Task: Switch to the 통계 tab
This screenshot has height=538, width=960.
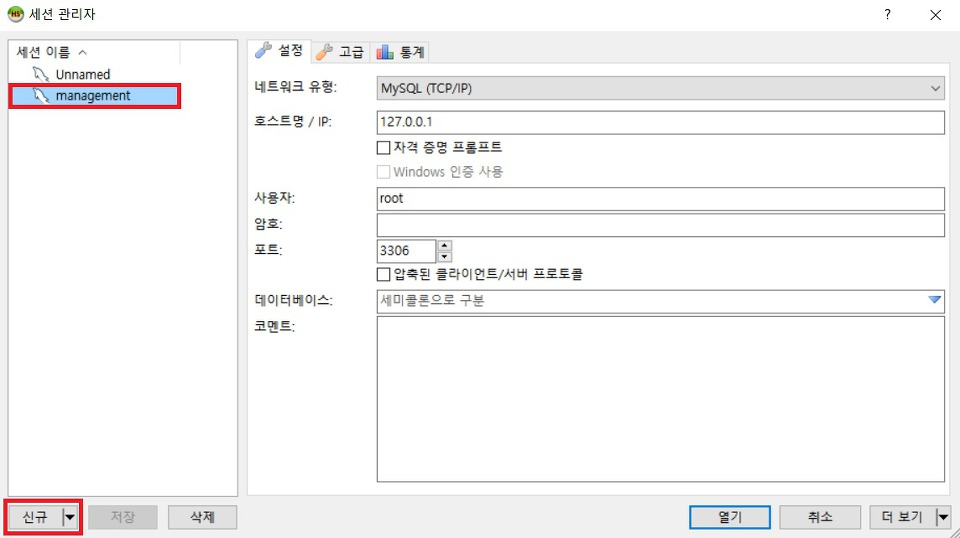Action: coord(402,52)
